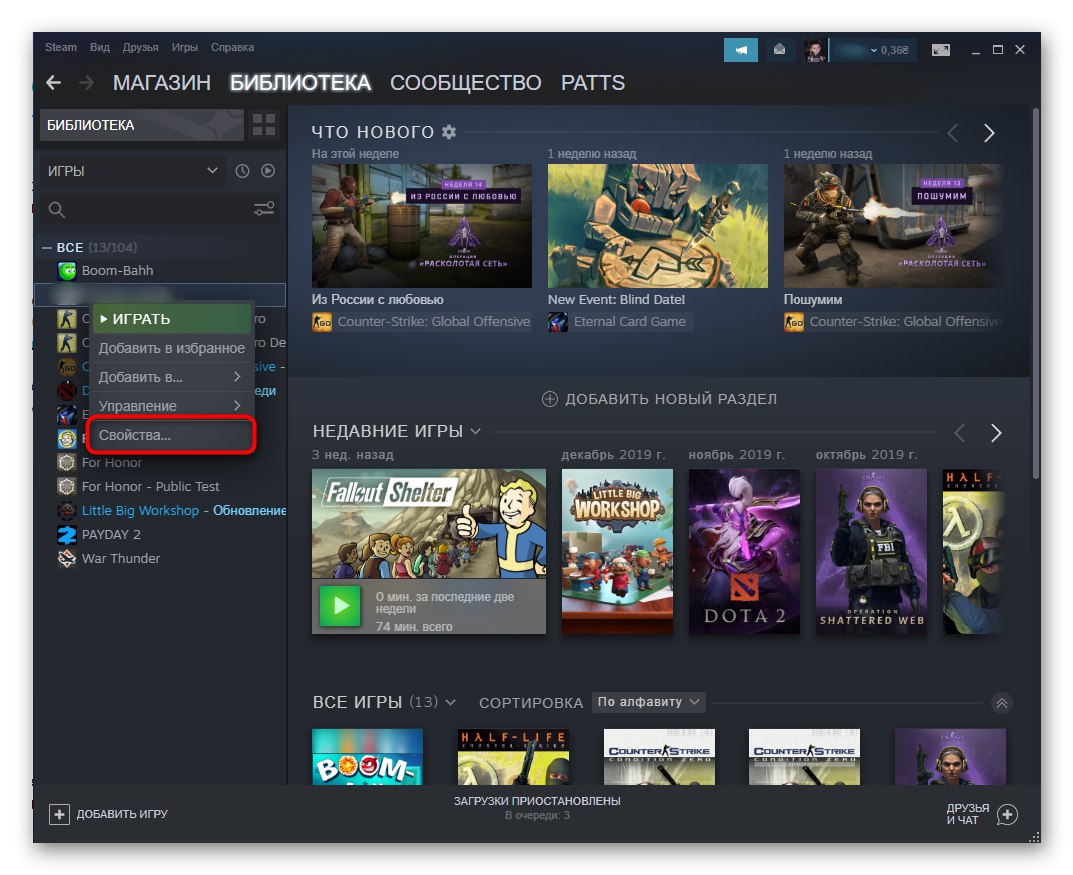Viewport: 1073px width, 875px height.
Task: Click PAYDAY 2 game icon
Action: (x=66, y=535)
